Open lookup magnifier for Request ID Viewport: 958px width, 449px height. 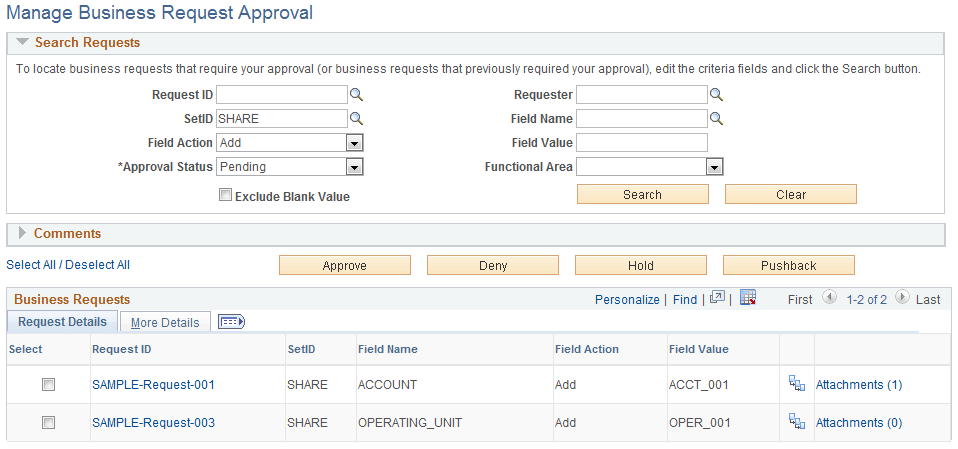pyautogui.click(x=356, y=95)
